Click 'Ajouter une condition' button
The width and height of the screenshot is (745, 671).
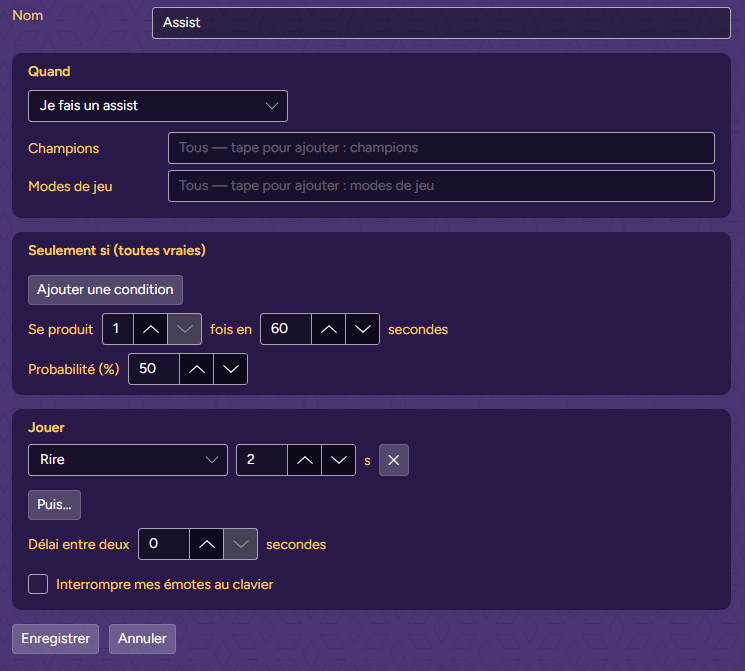(105, 290)
